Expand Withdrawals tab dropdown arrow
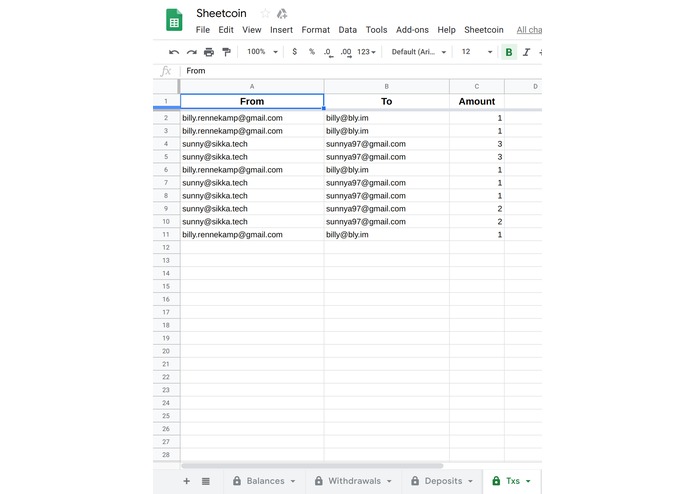Image resolution: width=695 pixels, height=494 pixels. (389, 481)
